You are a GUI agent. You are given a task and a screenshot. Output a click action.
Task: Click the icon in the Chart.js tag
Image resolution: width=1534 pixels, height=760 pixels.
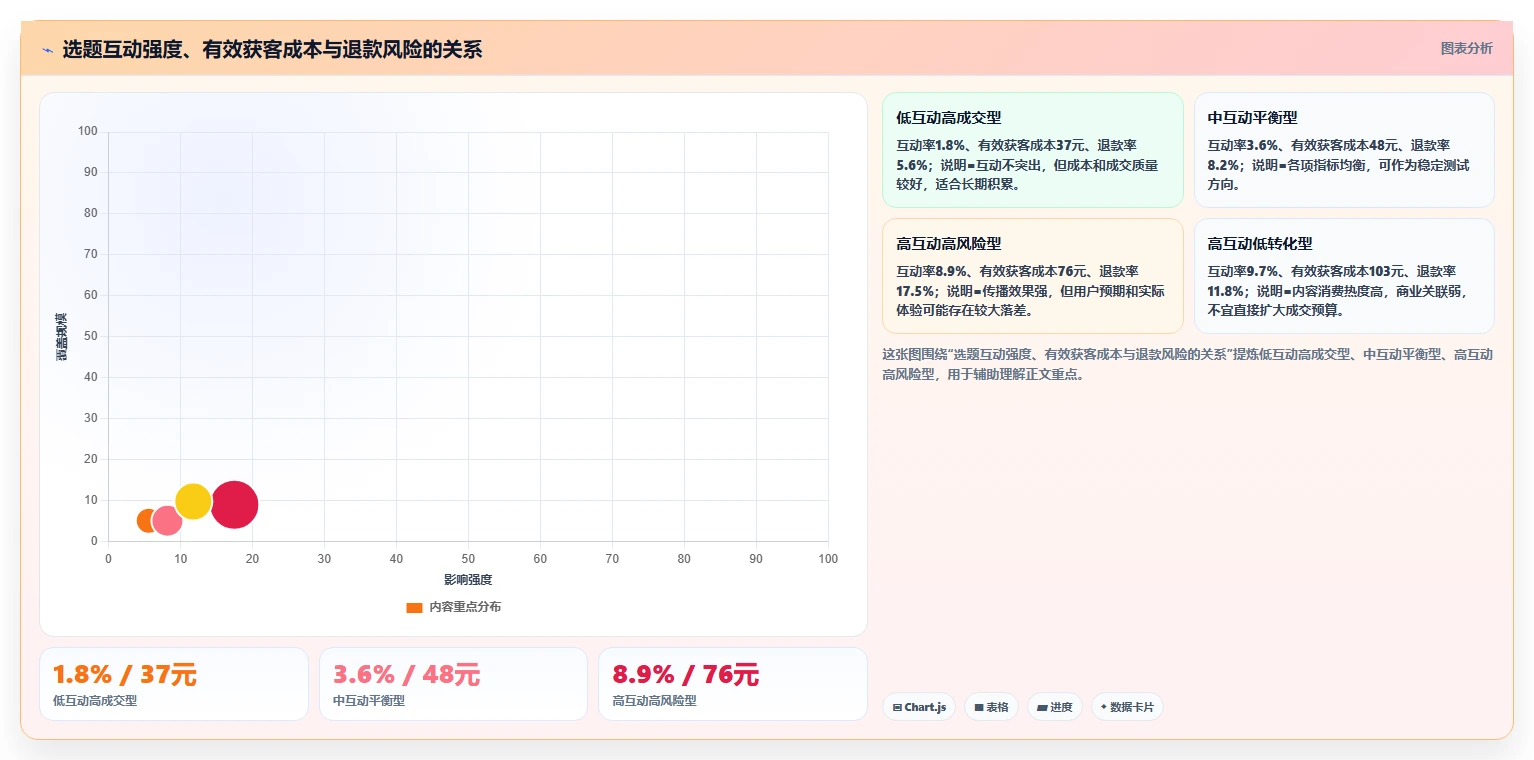(897, 708)
